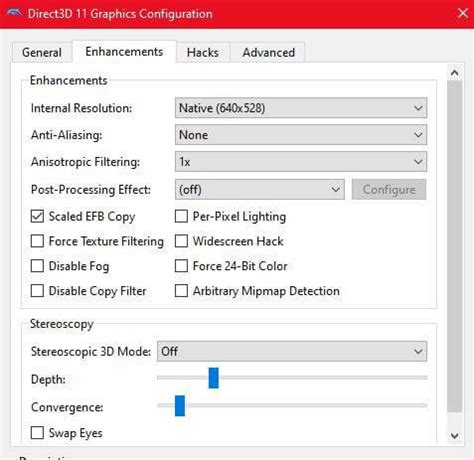Viewport: 474px width, 460px height.
Task: Go to the Advanced tab
Action: [268, 52]
